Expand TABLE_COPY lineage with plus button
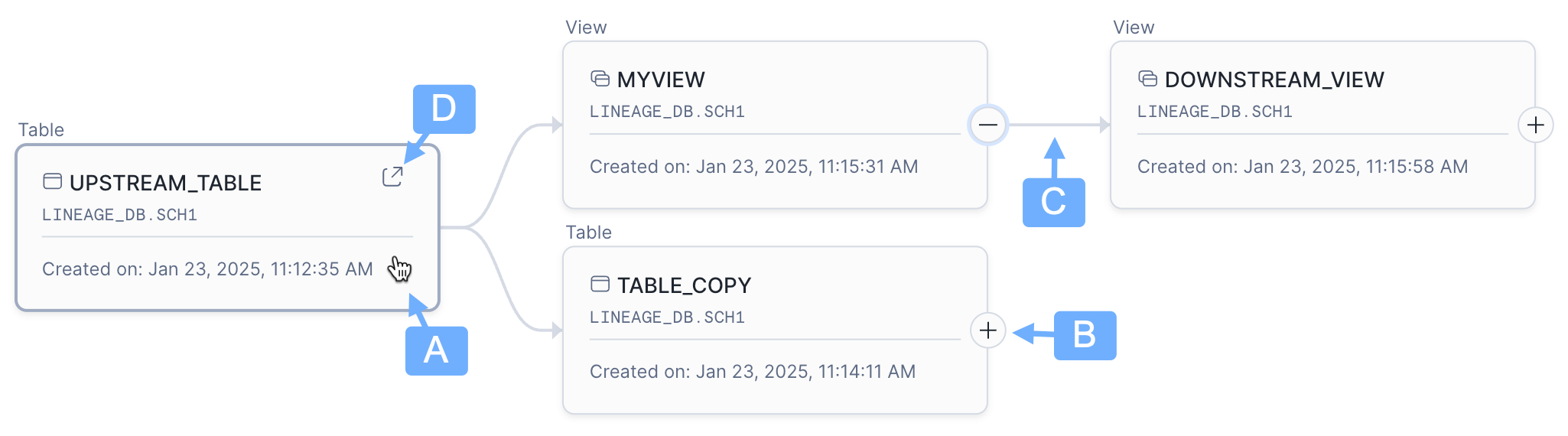The height and width of the screenshot is (436, 1568). 987,330
